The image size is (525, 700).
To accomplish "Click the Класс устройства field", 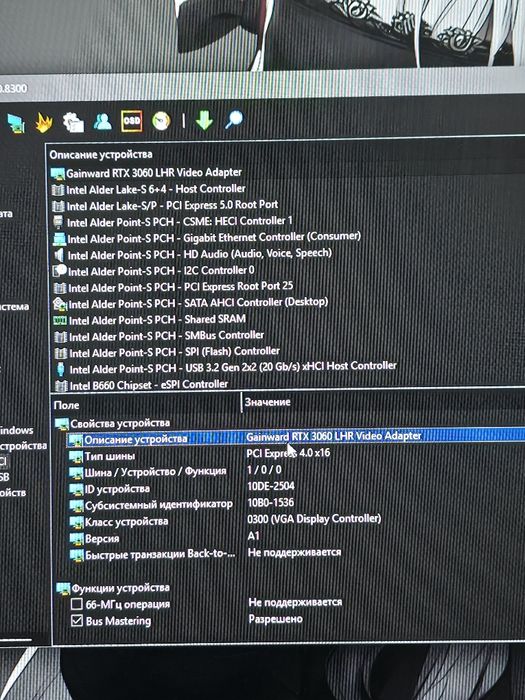I will pyautogui.click(x=126, y=522).
